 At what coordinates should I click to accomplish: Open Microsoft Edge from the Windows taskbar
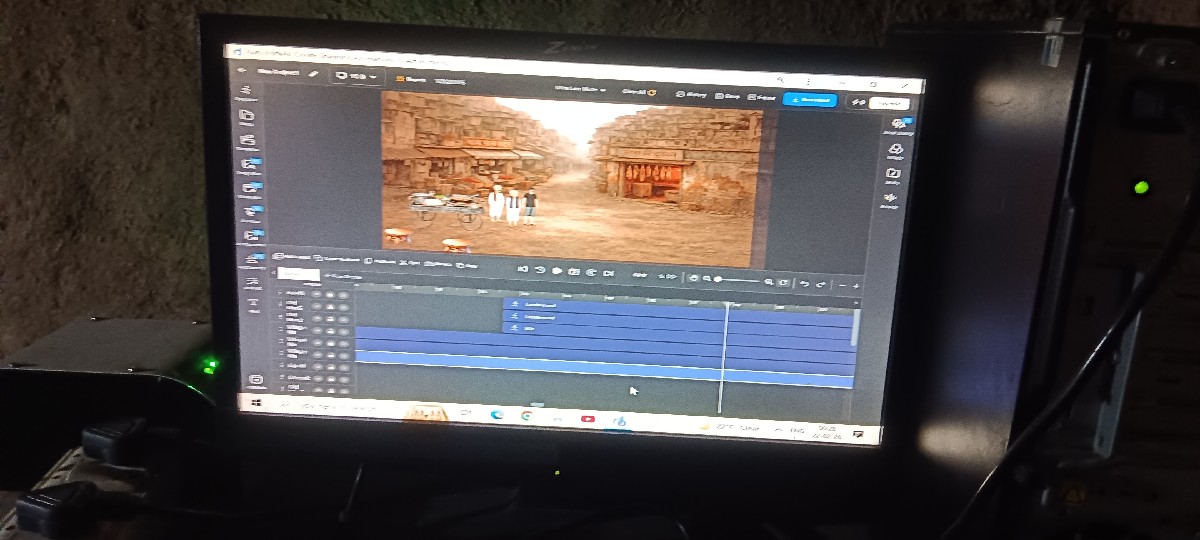(x=496, y=415)
